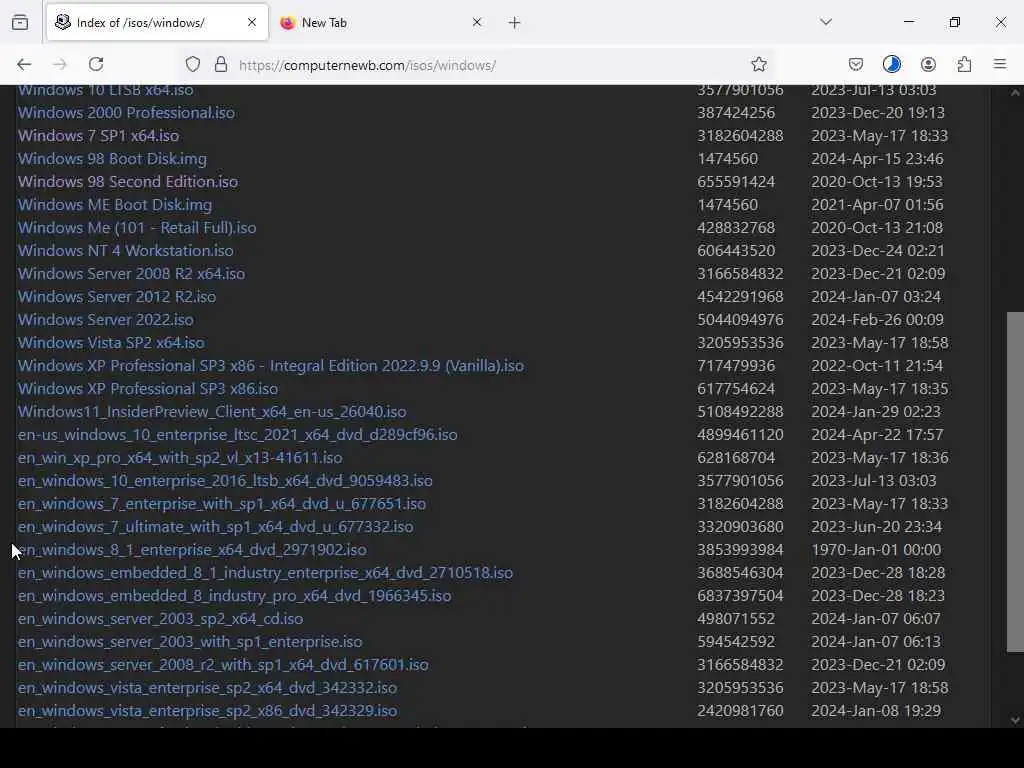Download Windows11_InsiderPreview_Client_x64_en-us_26040.iso
This screenshot has width=1024, height=768.
(x=212, y=411)
